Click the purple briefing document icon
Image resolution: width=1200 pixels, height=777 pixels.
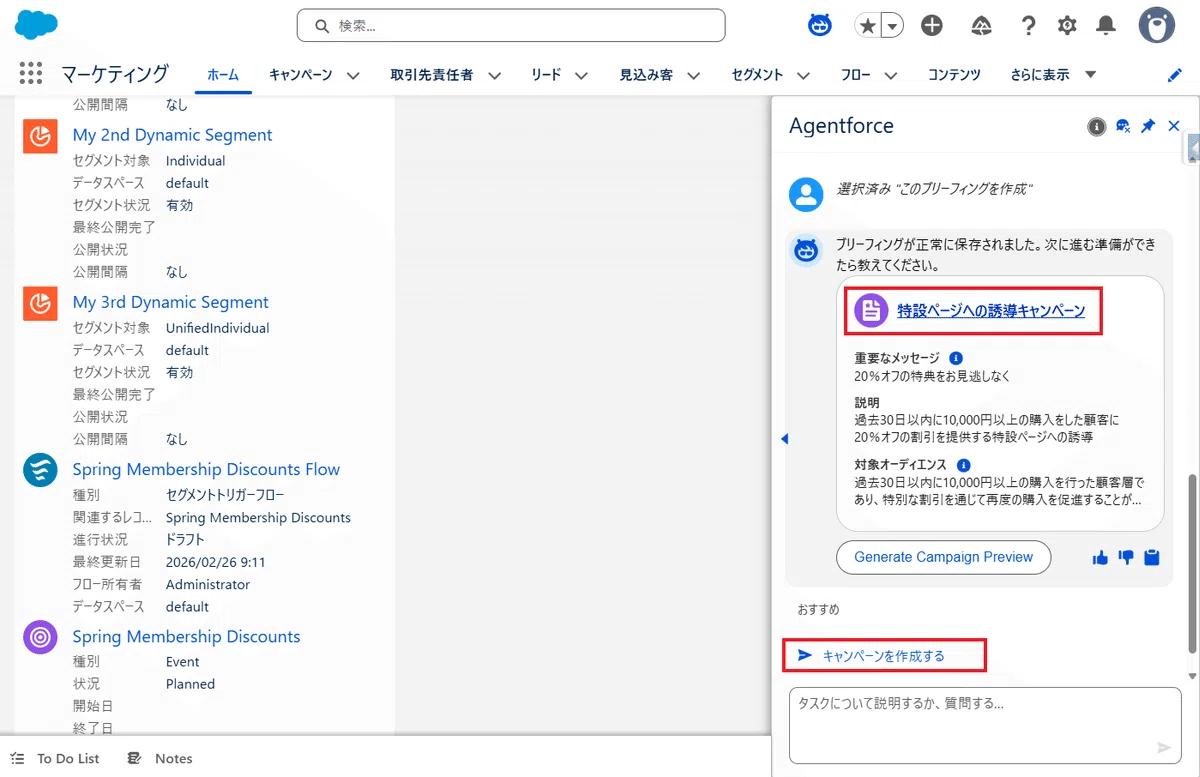point(871,311)
